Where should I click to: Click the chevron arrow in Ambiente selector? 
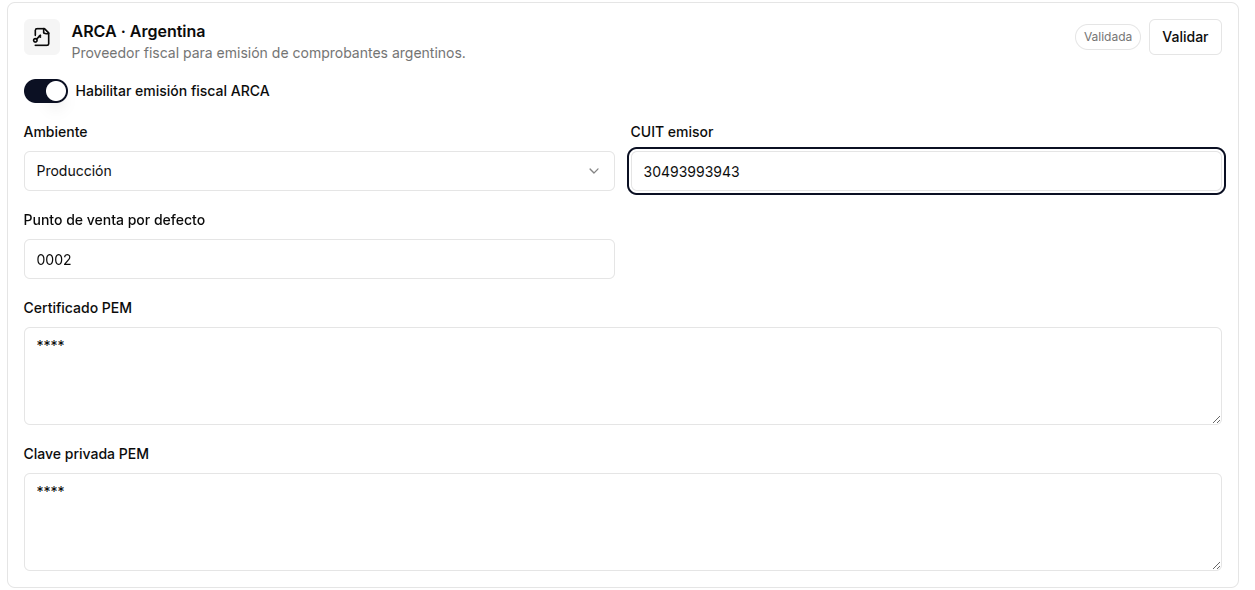pos(594,171)
